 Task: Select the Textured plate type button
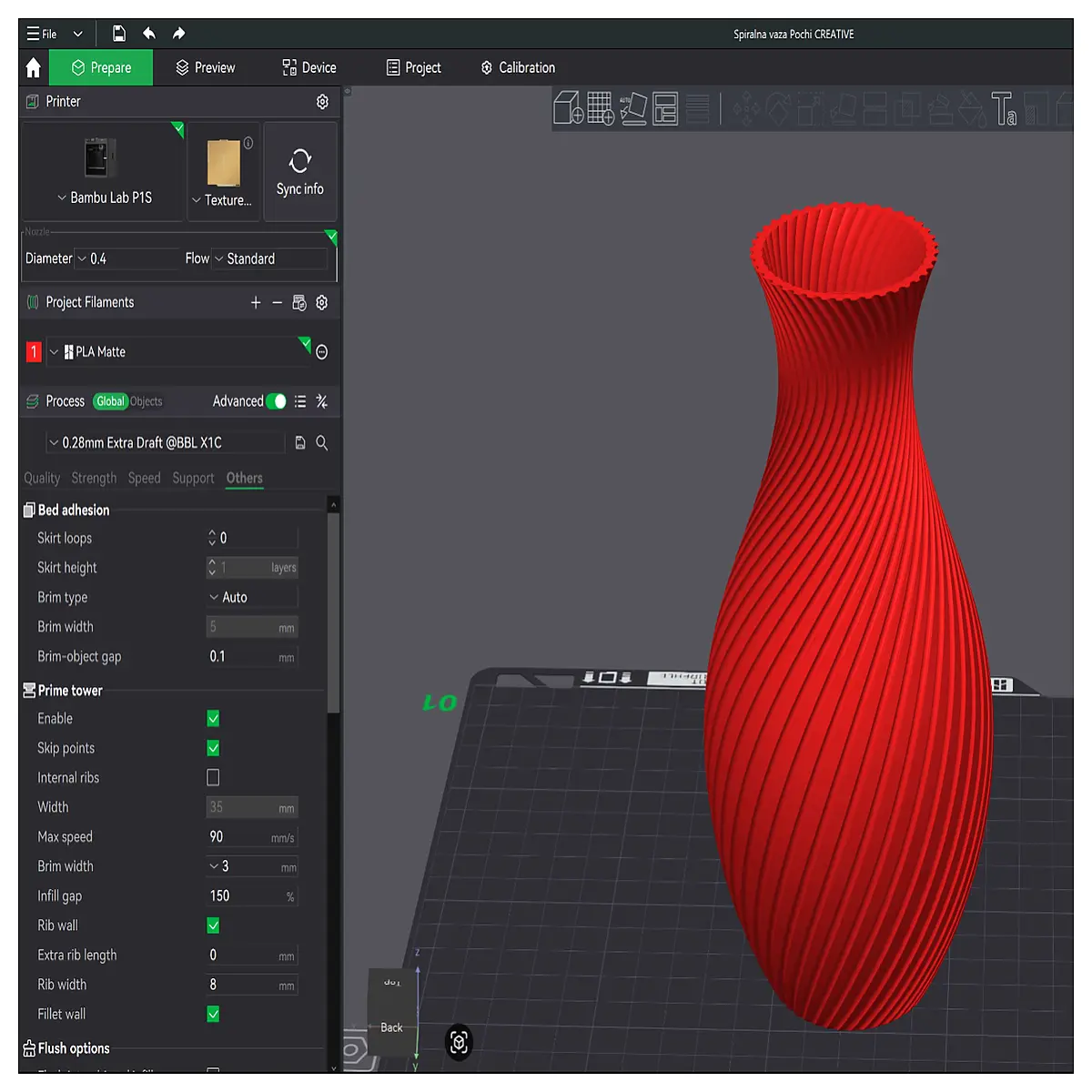pos(224,172)
